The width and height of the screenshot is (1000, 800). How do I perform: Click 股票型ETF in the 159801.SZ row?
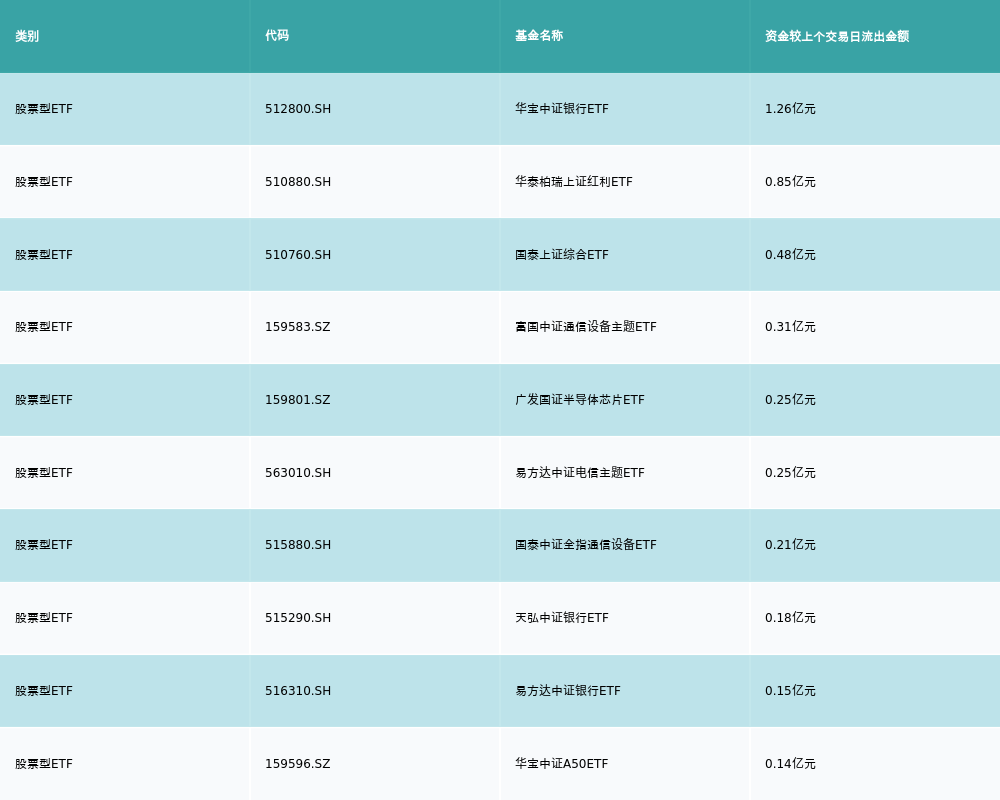(44, 400)
